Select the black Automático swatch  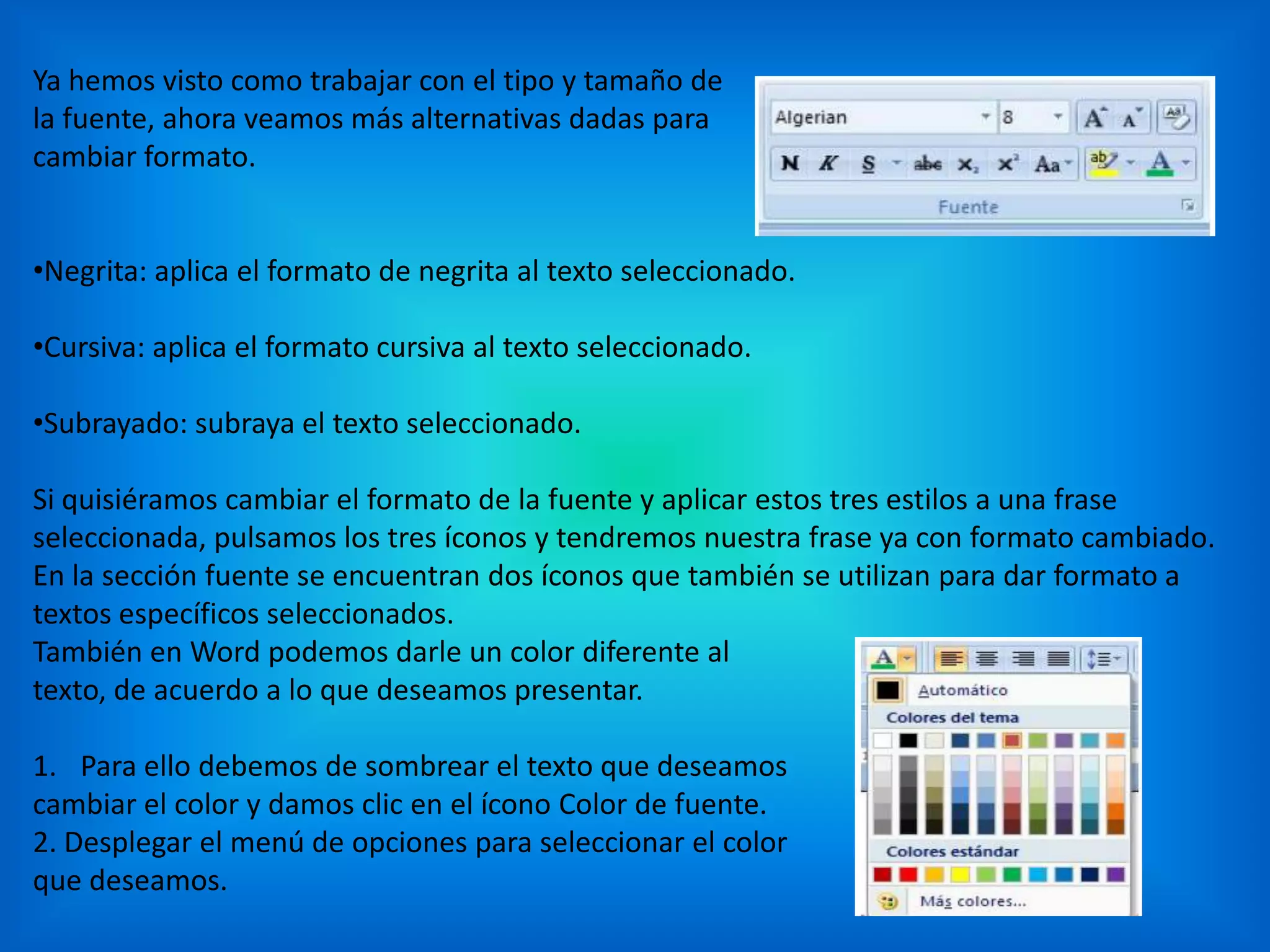tap(887, 690)
